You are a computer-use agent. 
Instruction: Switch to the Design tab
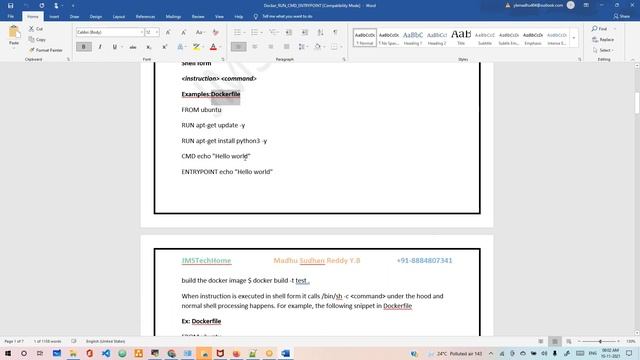[96, 16]
